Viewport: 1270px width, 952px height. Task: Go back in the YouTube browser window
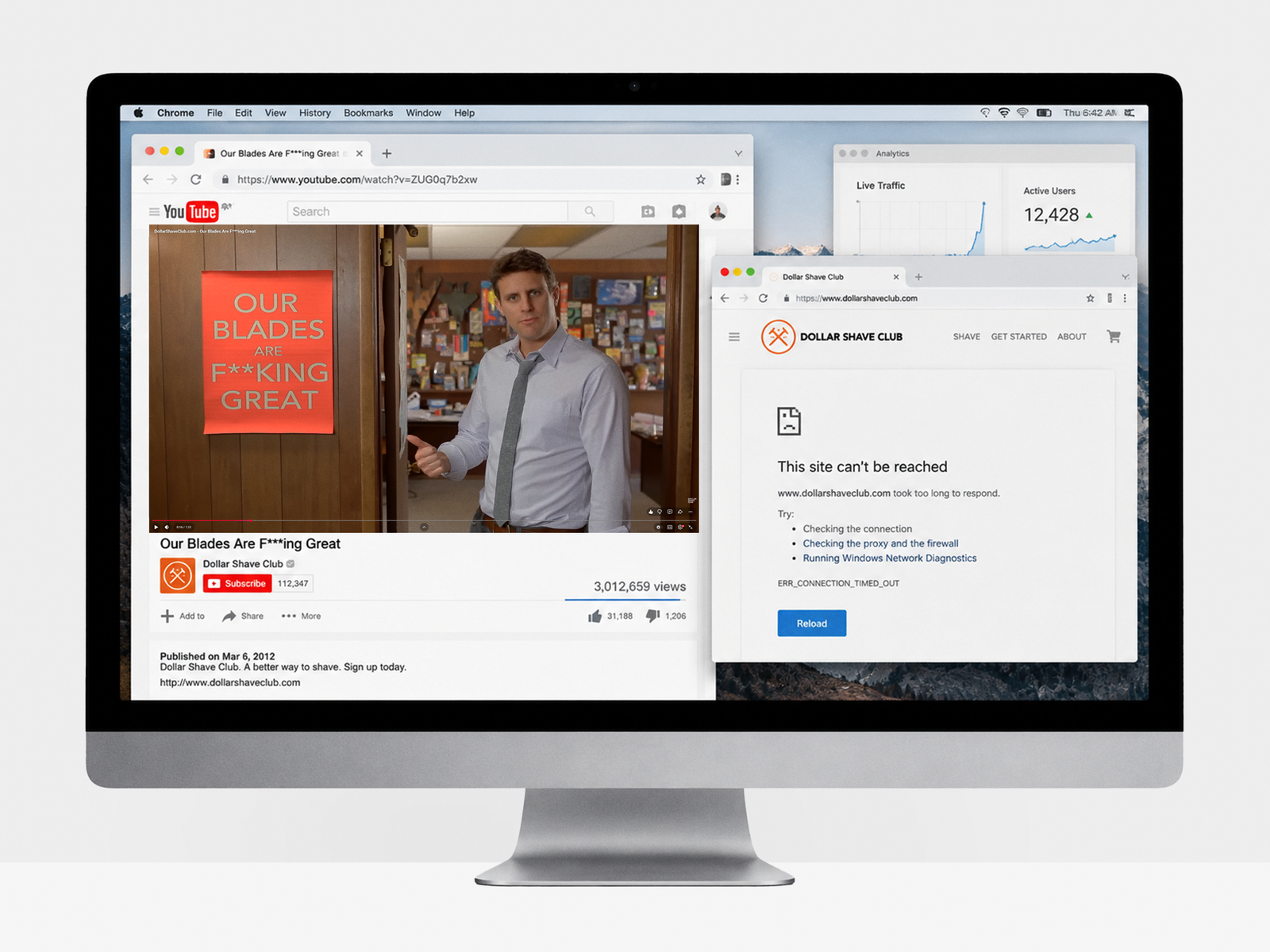click(148, 179)
